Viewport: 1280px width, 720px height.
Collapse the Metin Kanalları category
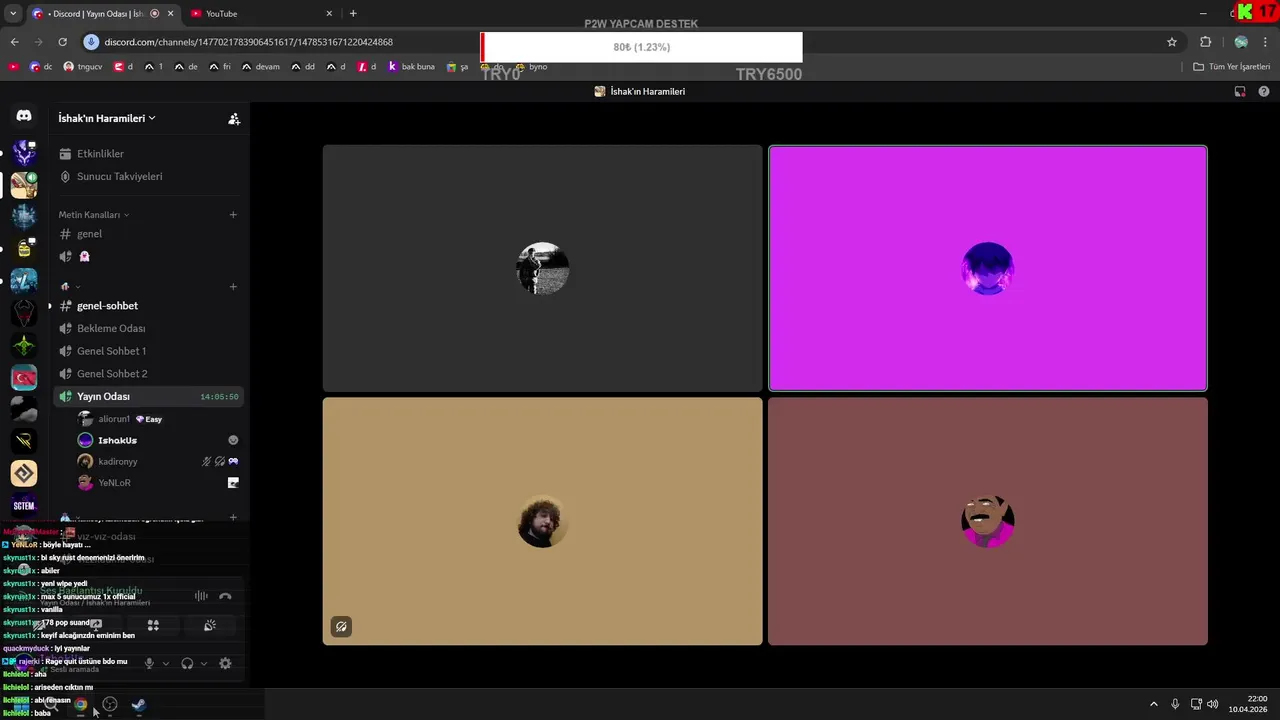pyautogui.click(x=93, y=215)
